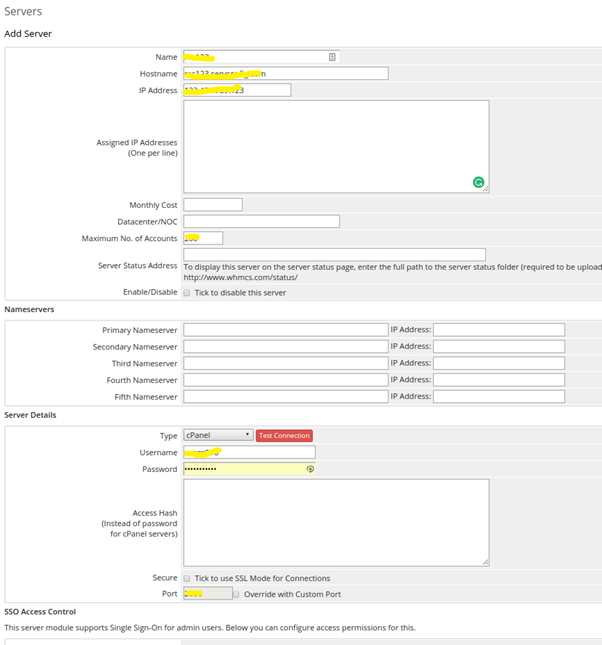602x645 pixels.
Task: Select the Maximum No. of Accounts field
Action: coord(203,238)
